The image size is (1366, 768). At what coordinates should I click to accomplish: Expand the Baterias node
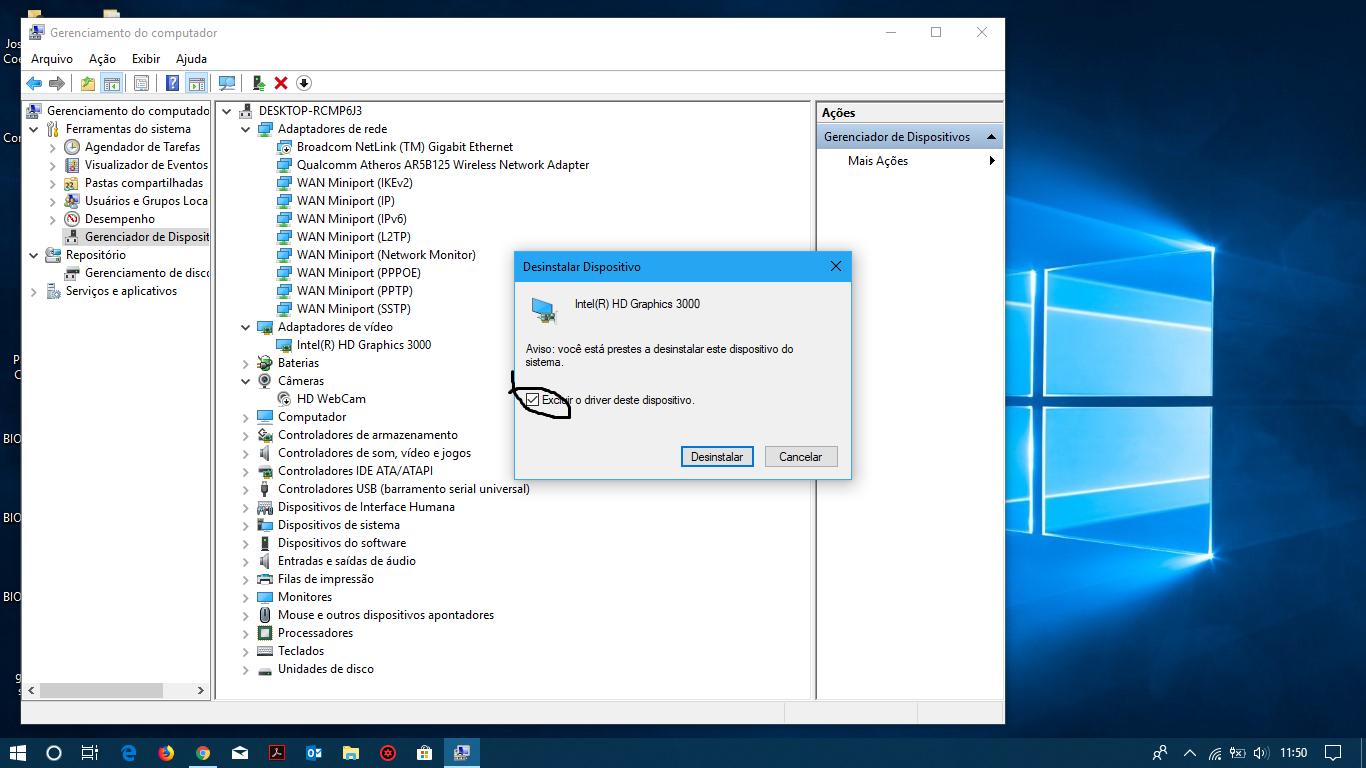click(x=246, y=363)
